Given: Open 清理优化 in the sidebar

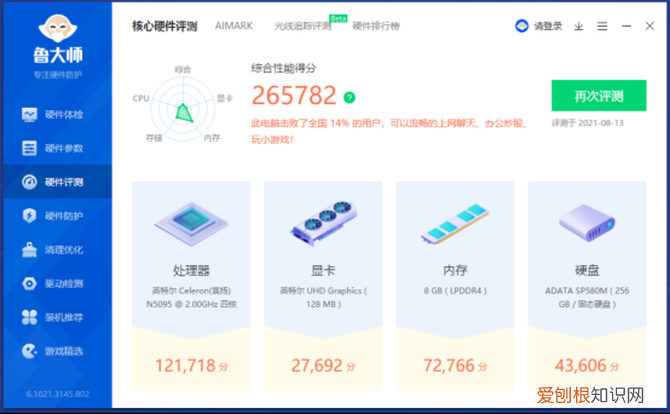Looking at the screenshot, I should 58,250.
